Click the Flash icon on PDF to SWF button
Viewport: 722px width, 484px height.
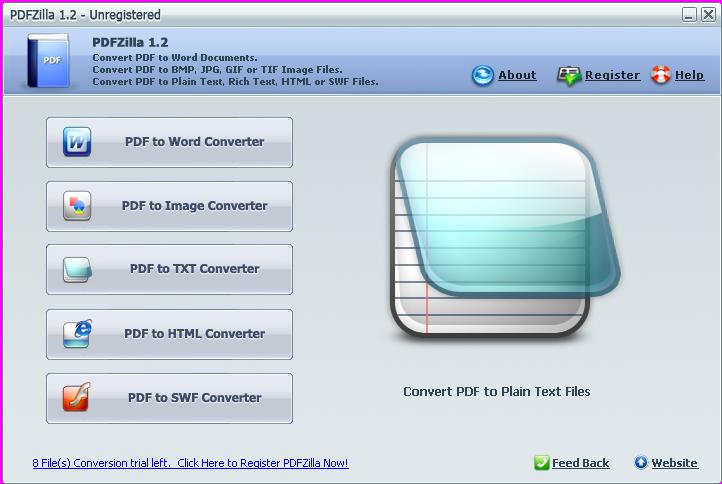coord(76,397)
